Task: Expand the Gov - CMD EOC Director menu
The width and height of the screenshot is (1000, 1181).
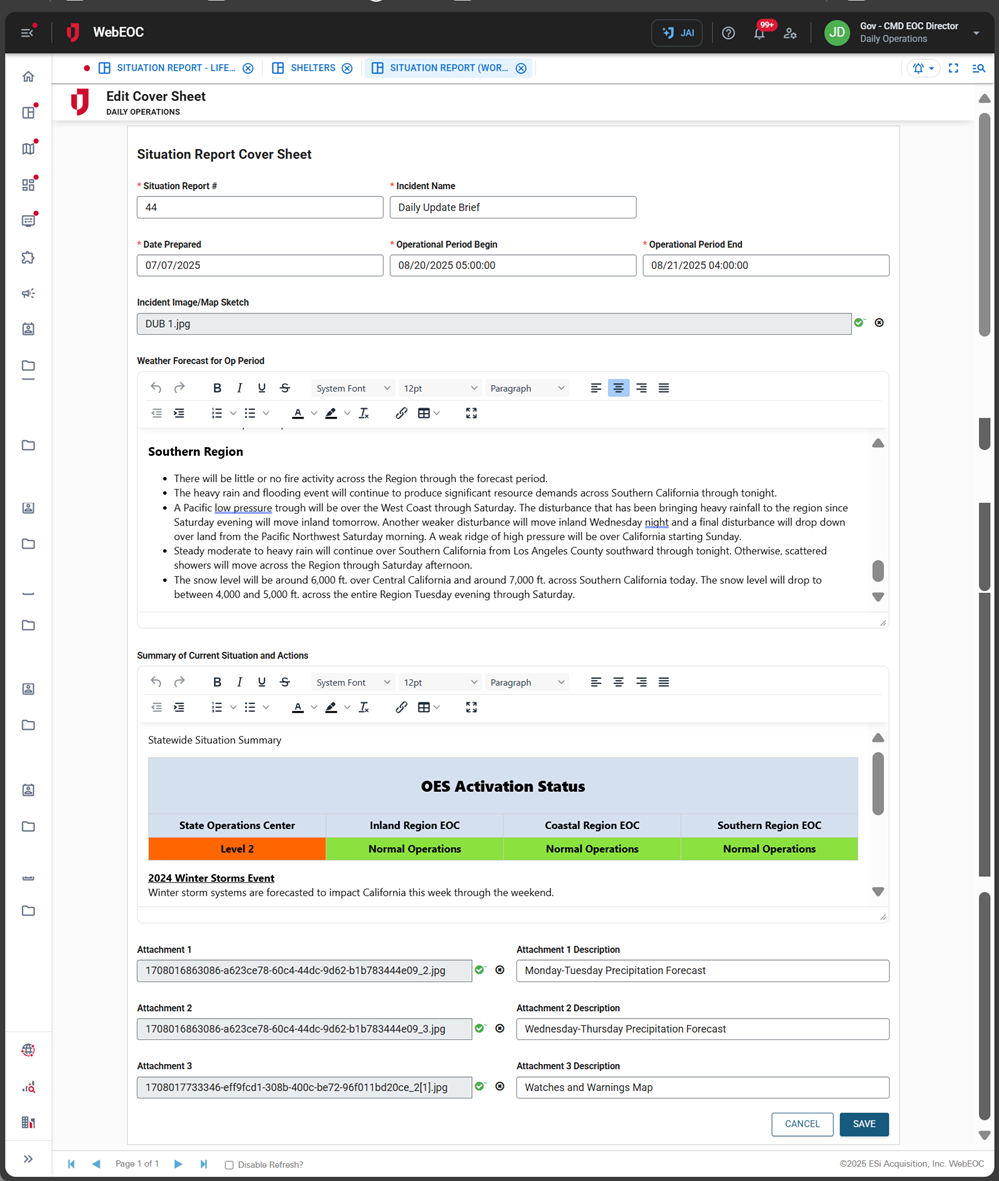Action: click(x=976, y=33)
